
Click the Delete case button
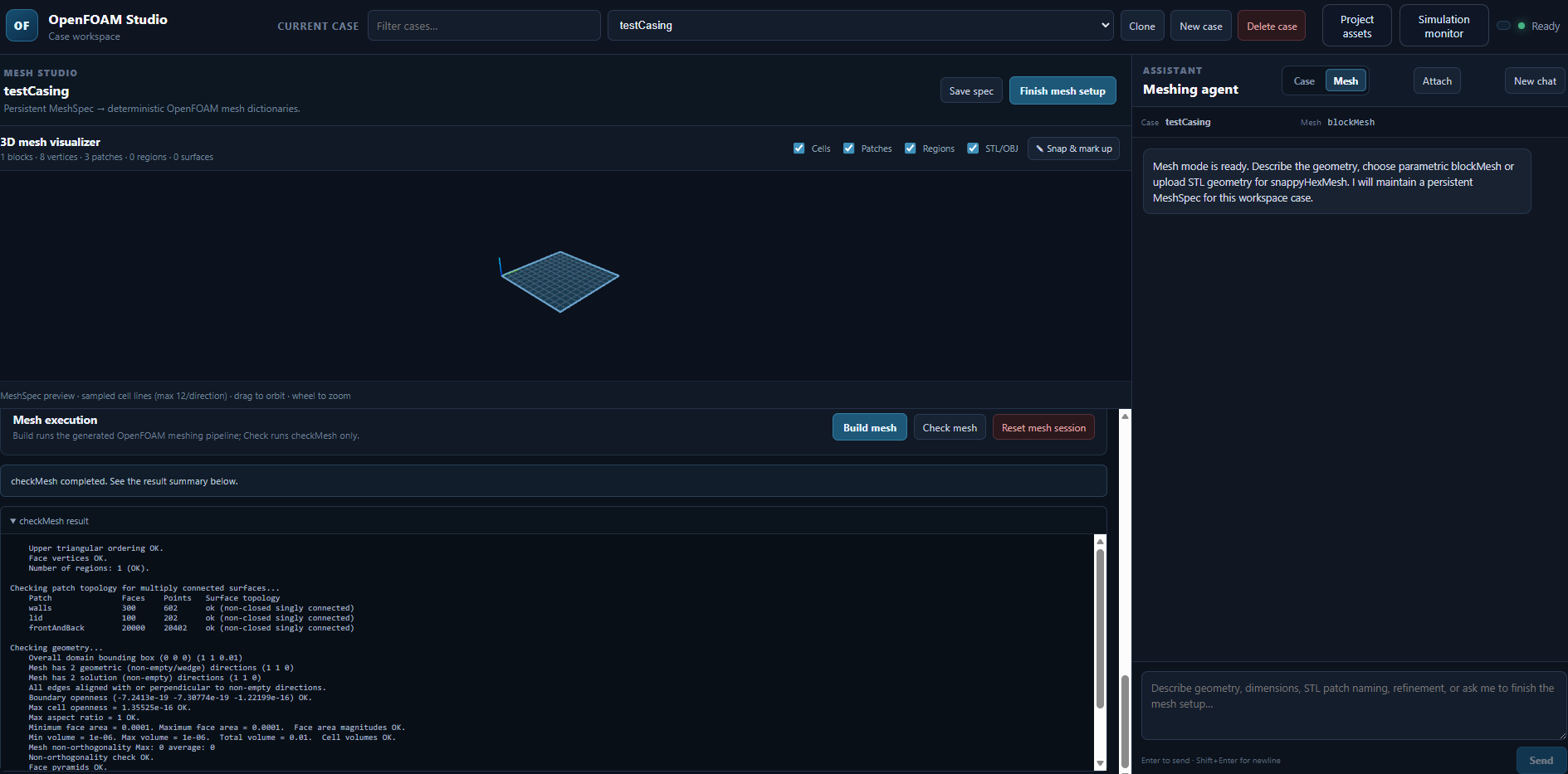[x=1272, y=27]
